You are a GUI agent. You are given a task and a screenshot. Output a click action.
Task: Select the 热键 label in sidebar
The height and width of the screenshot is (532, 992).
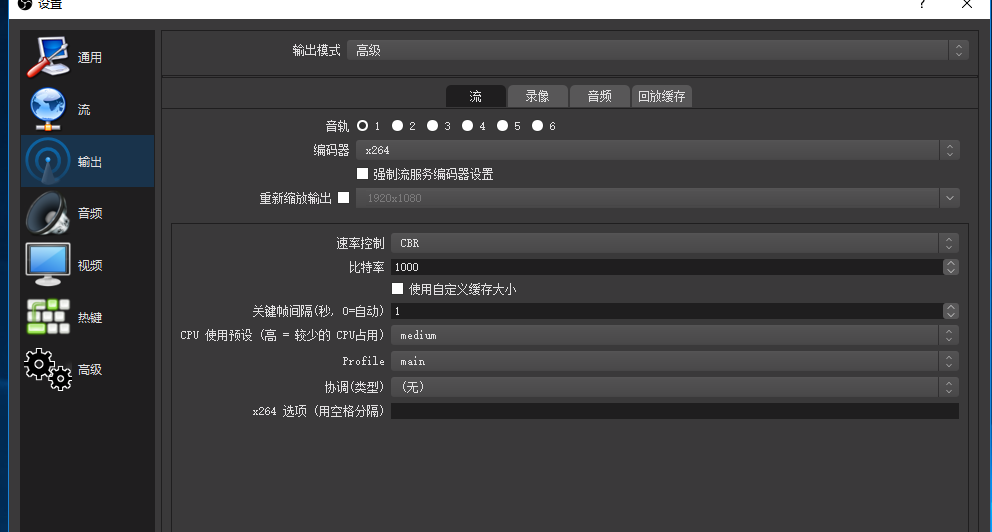[x=90, y=318]
